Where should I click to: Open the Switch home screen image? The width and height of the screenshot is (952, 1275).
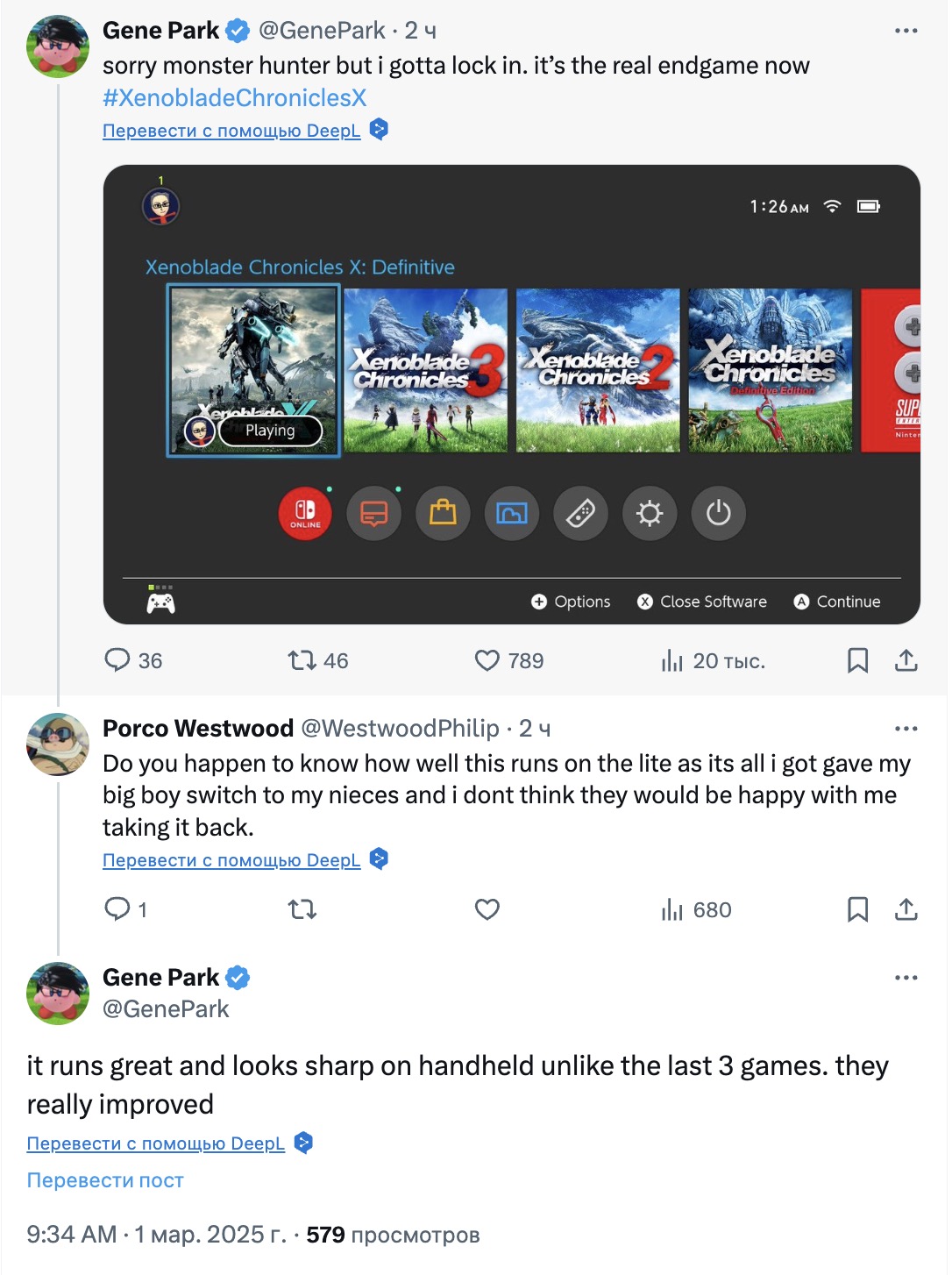pos(512,395)
